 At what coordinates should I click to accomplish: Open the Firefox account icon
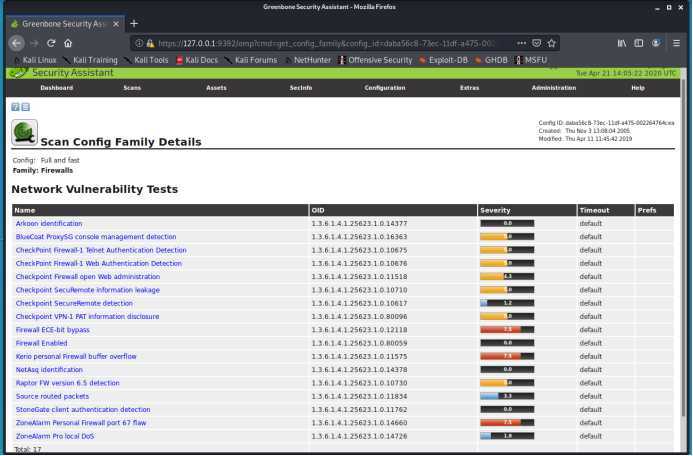click(656, 43)
